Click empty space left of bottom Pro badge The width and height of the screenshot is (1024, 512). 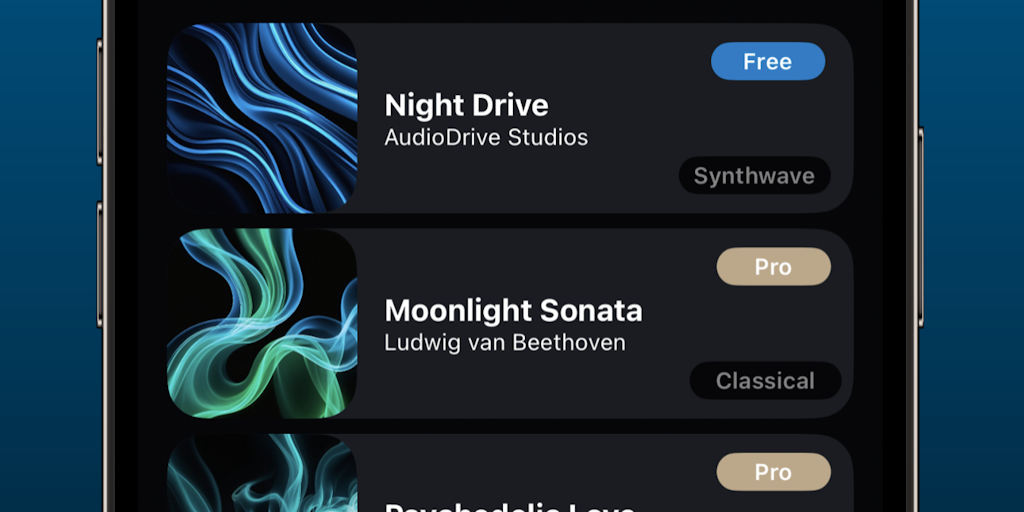[x=560, y=470]
